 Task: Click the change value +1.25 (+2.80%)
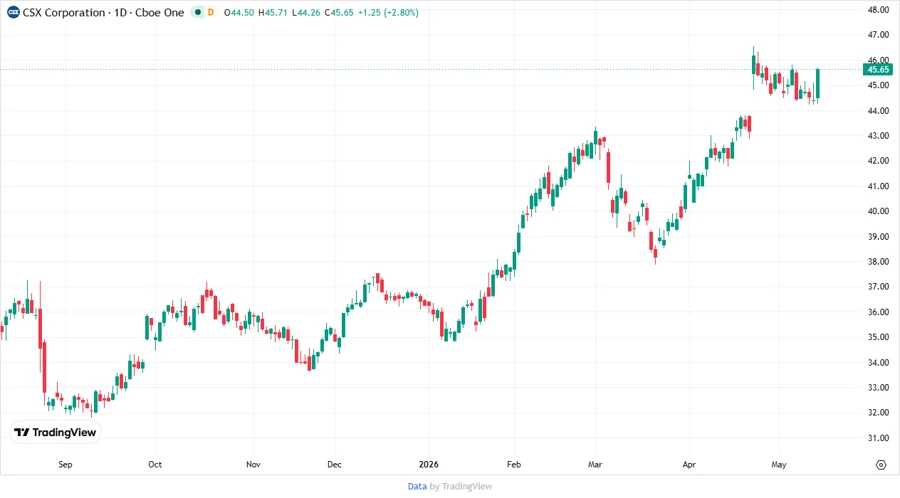[388, 13]
